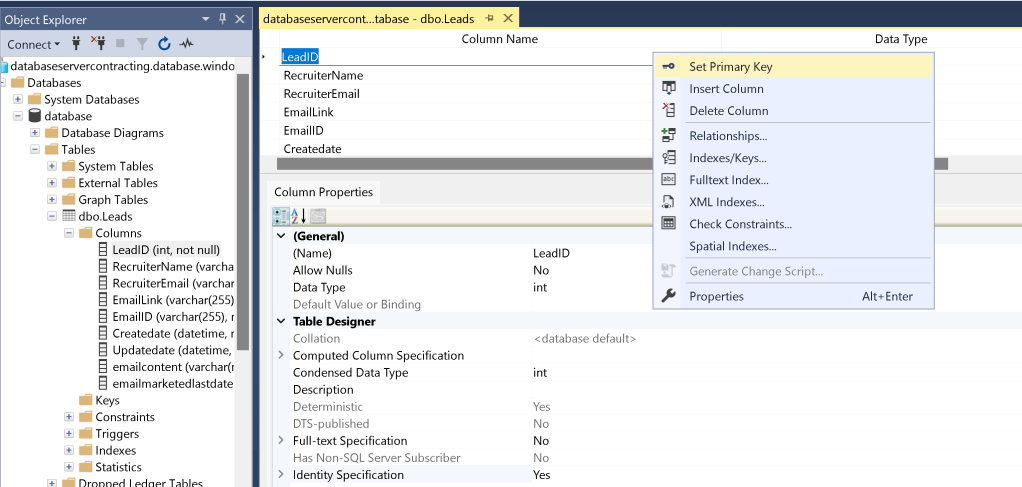Select the RecruiterName row in column grid
The width and height of the screenshot is (1022, 487).
pos(467,76)
